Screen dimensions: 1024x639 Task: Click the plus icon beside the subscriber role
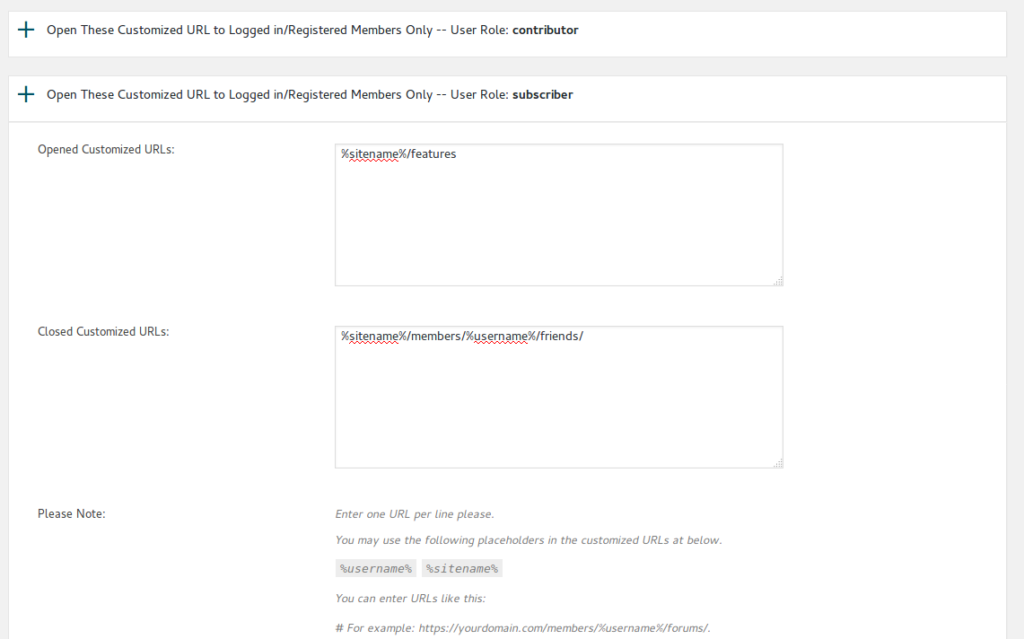point(26,95)
